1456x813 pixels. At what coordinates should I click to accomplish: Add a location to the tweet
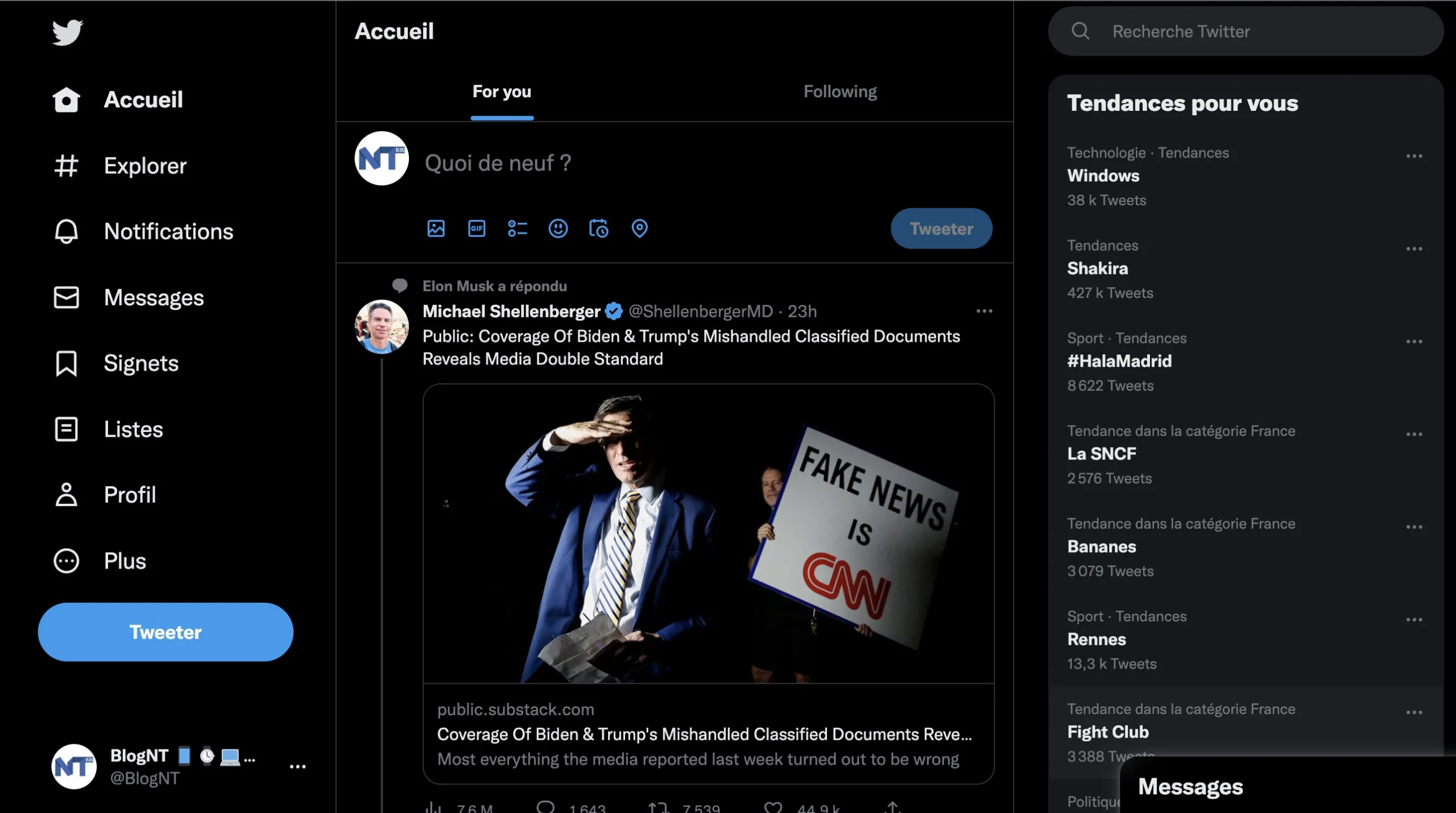(640, 229)
